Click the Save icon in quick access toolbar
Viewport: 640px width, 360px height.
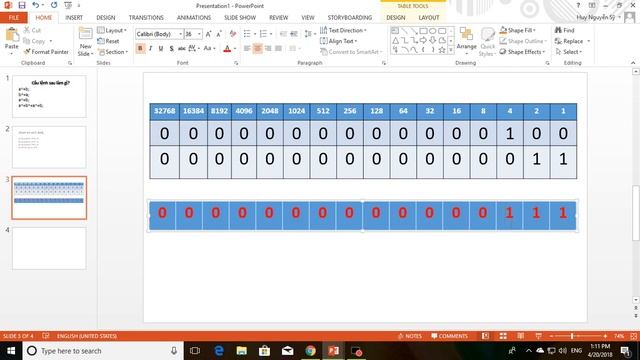22,5
